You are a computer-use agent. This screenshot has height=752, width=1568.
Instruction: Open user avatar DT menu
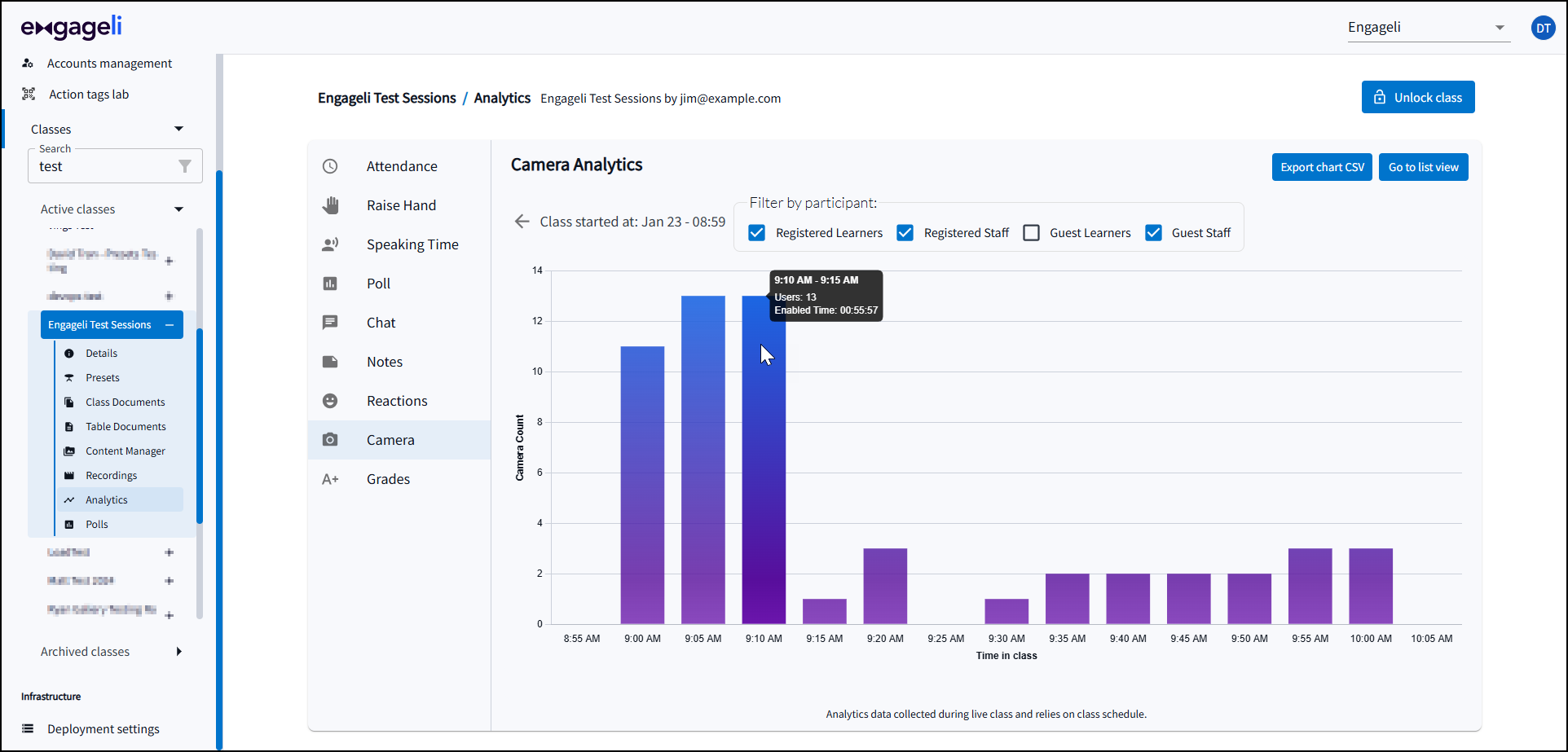click(1543, 28)
